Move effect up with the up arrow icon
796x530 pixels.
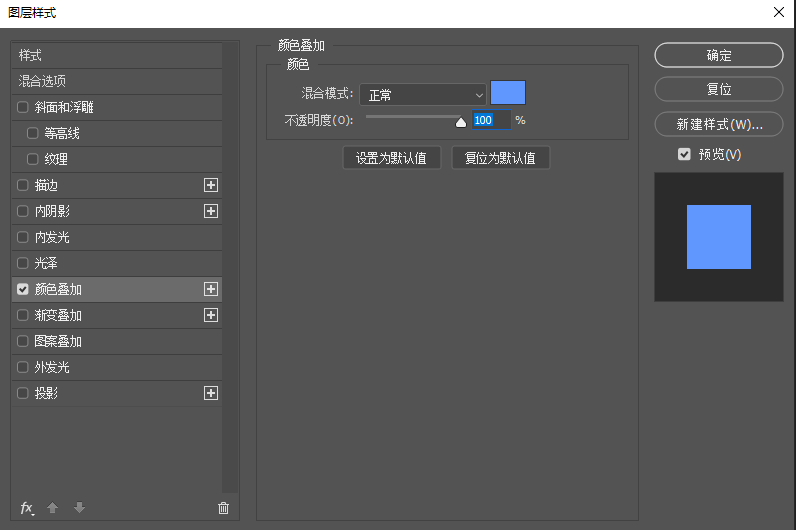pyautogui.click(x=52, y=508)
